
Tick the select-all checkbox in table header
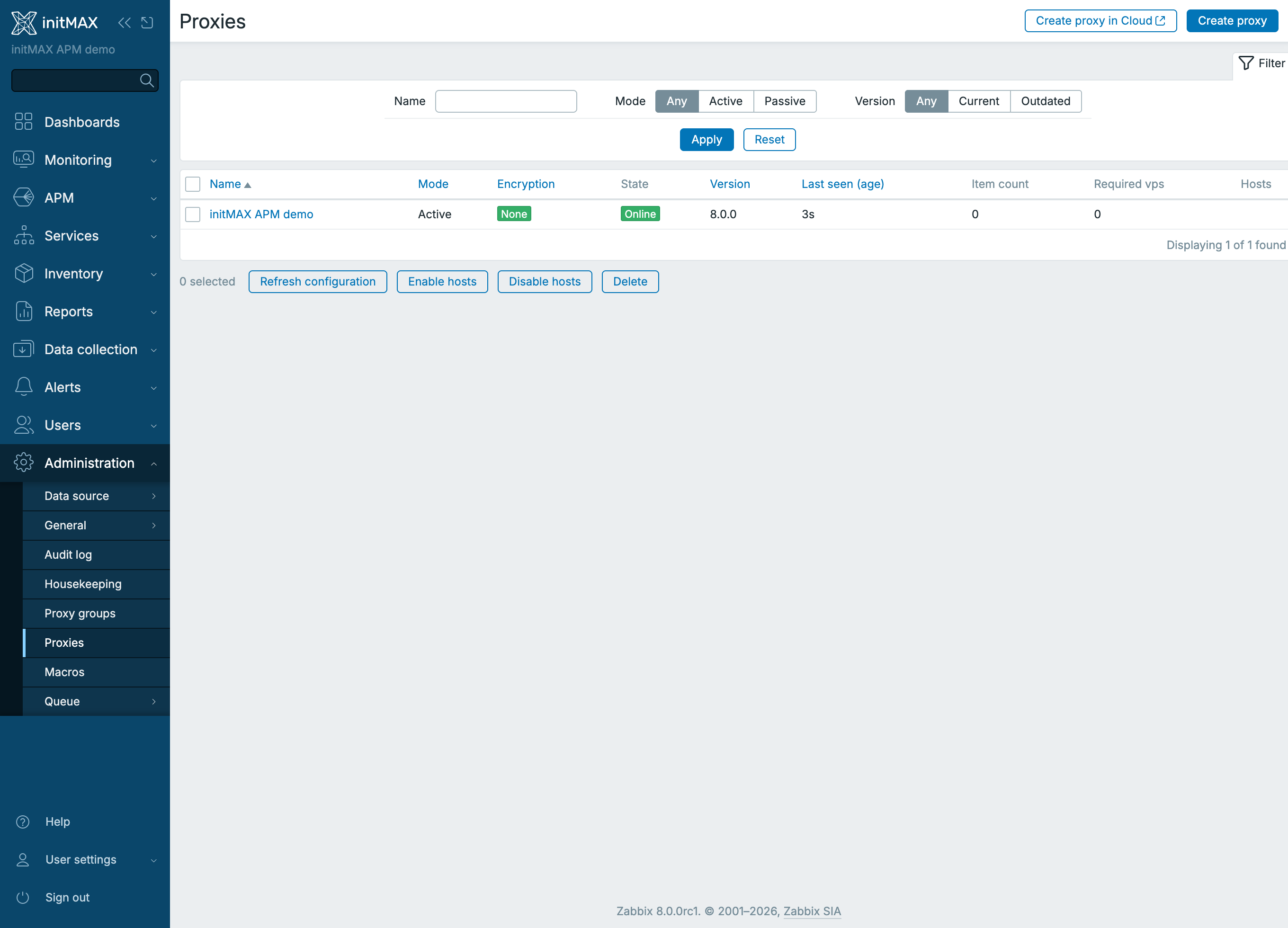(193, 184)
